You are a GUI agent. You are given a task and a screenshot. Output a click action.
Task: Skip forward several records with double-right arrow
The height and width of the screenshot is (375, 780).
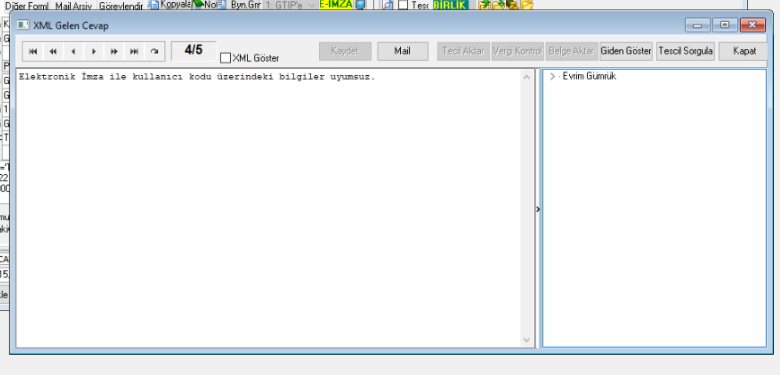[114, 52]
